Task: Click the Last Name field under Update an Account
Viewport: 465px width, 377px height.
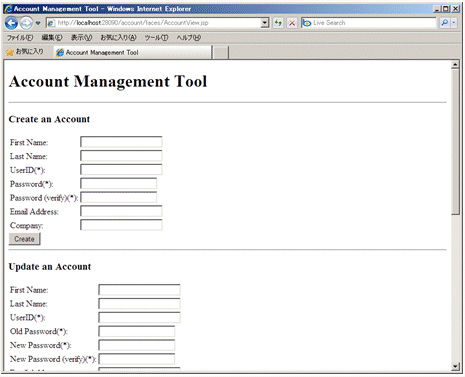Action: tap(139, 304)
